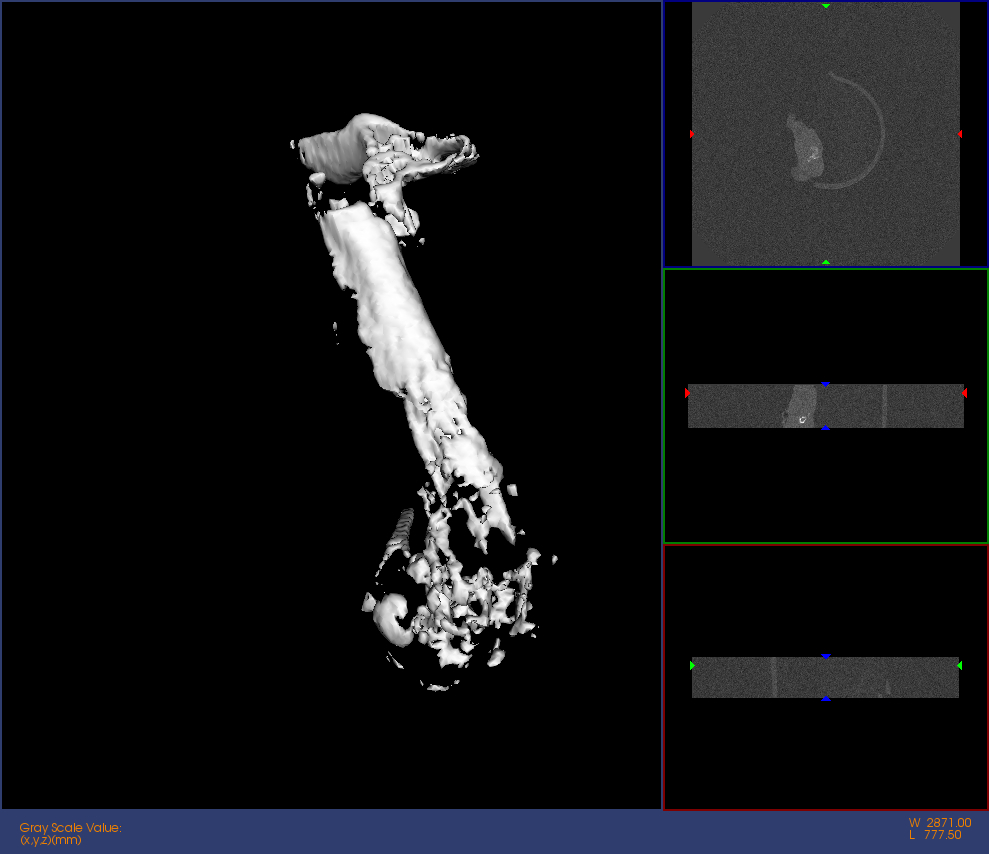
Task: Click right red marker in axial view
Action: coord(959,134)
